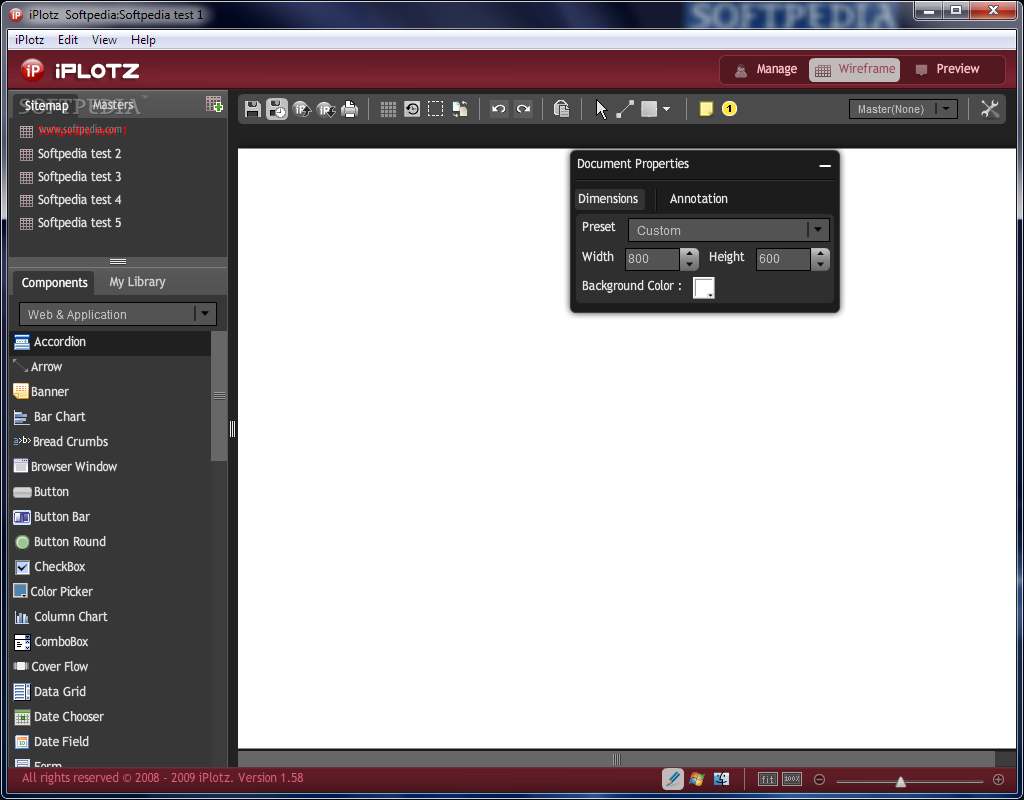Viewport: 1024px width, 800px height.
Task: Select the Sitemap tab
Action: click(x=46, y=105)
